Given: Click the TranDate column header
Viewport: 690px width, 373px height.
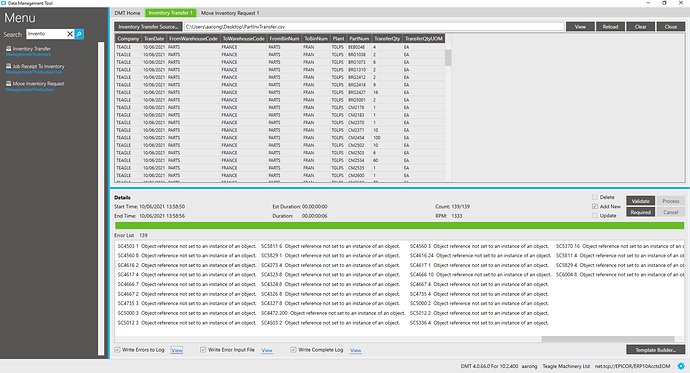Looking at the screenshot, I should pyautogui.click(x=154, y=39).
